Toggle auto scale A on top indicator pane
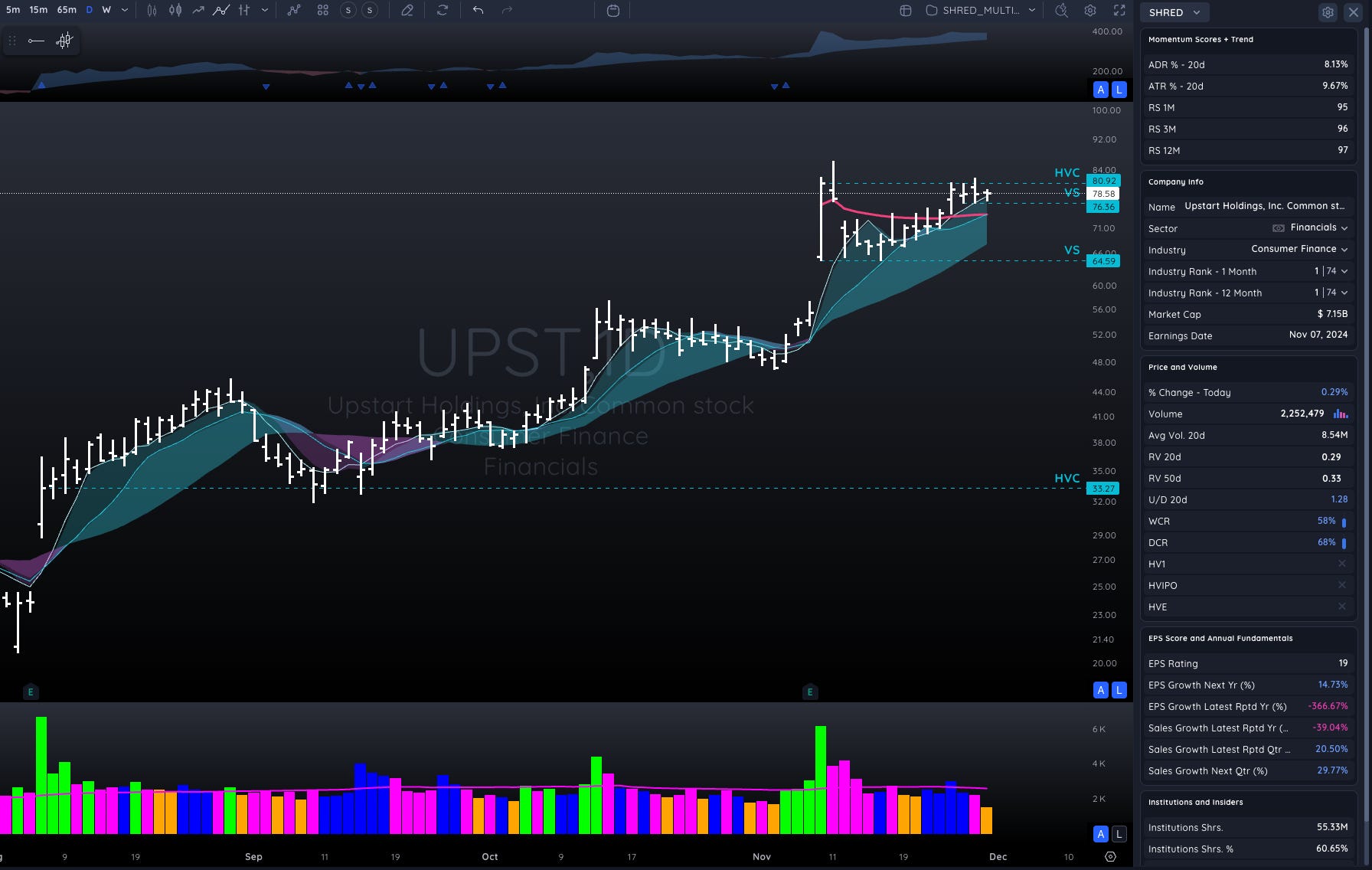Image resolution: width=1372 pixels, height=870 pixels. click(1101, 90)
